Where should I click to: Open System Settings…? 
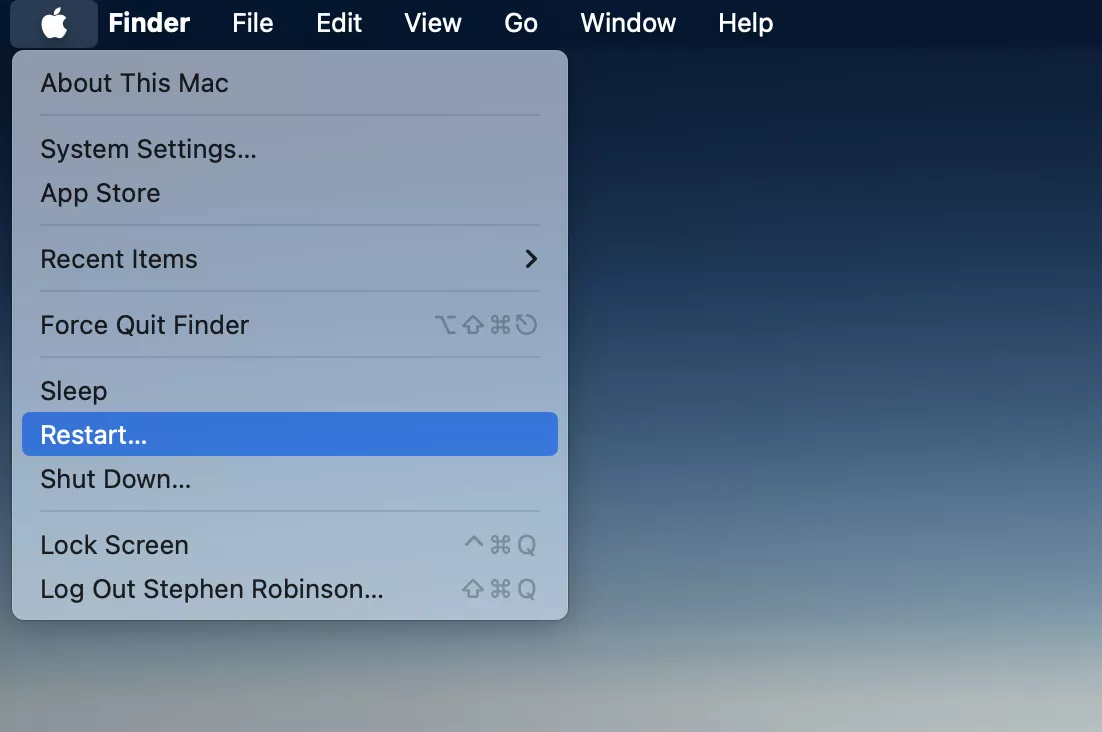(290, 149)
